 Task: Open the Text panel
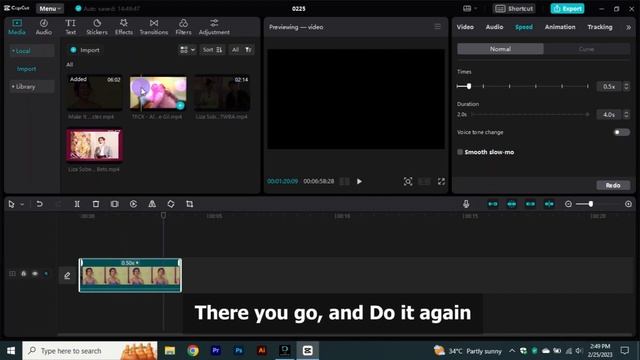71,27
